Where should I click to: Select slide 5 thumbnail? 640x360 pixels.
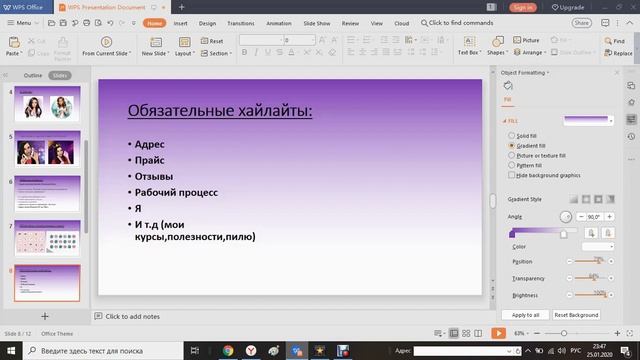point(47,149)
